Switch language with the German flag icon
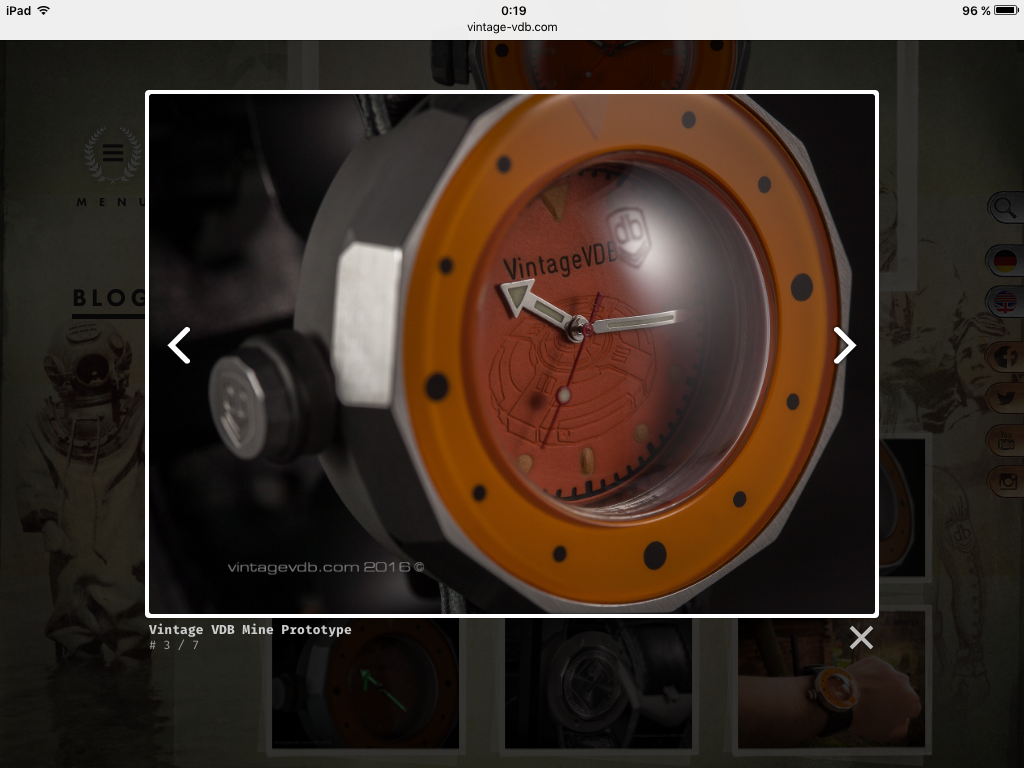 (1005, 261)
